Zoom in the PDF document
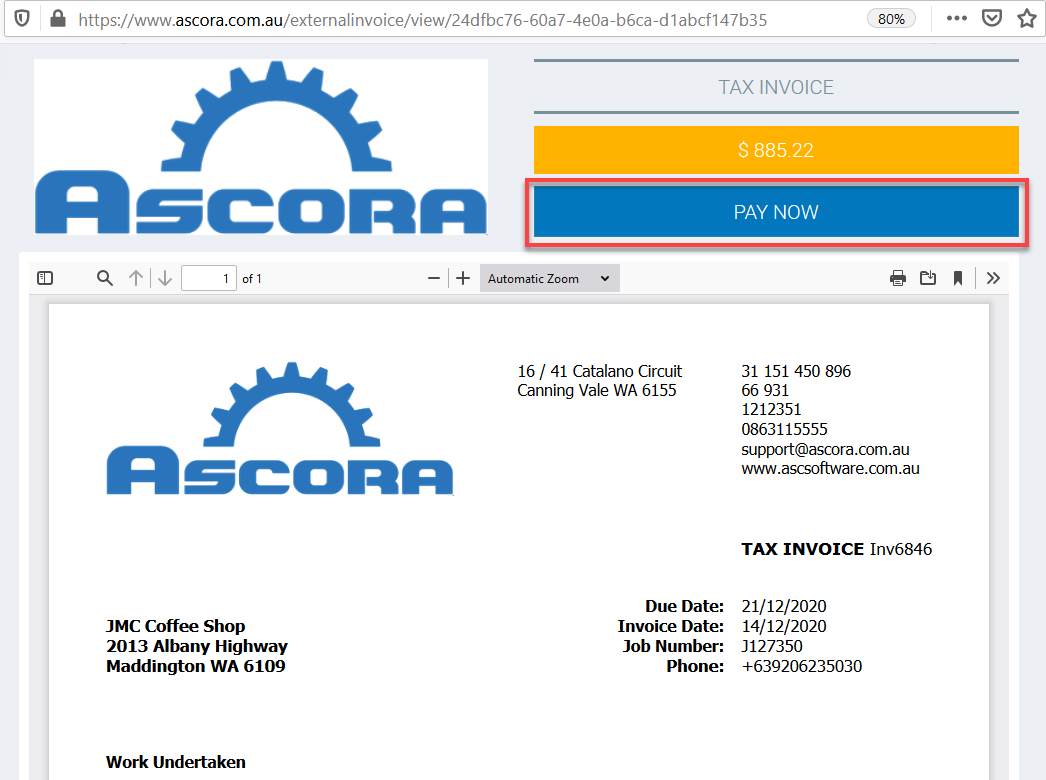This screenshot has width=1046, height=780. pos(463,278)
